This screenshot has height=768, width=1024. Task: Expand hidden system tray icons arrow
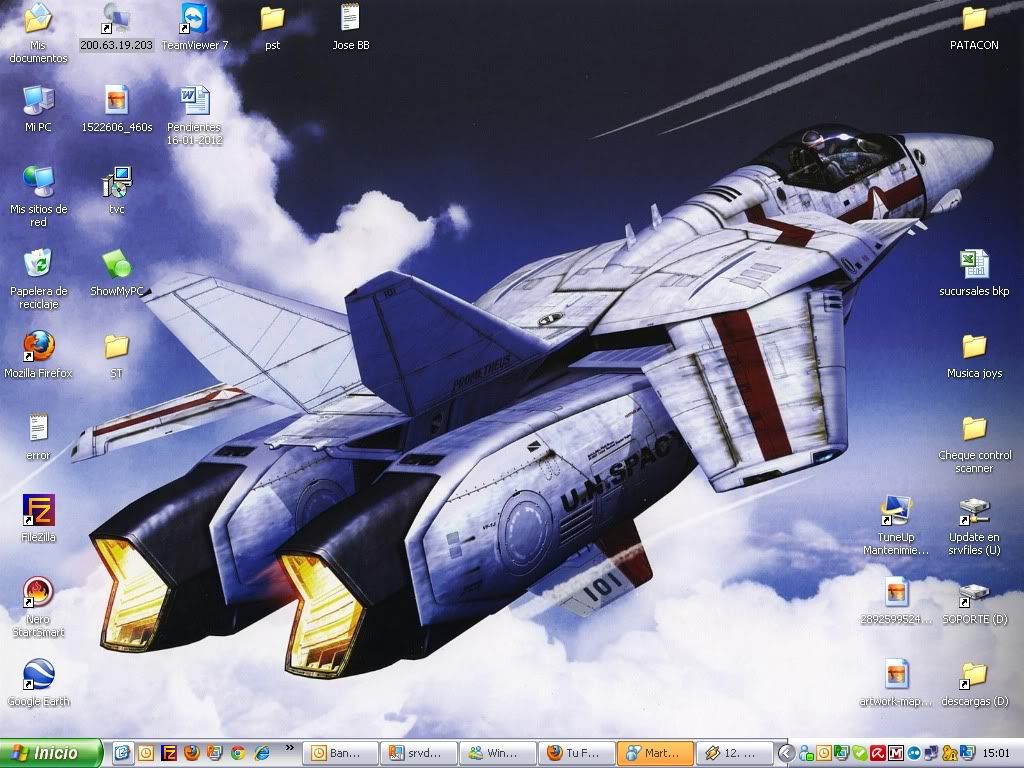point(786,753)
